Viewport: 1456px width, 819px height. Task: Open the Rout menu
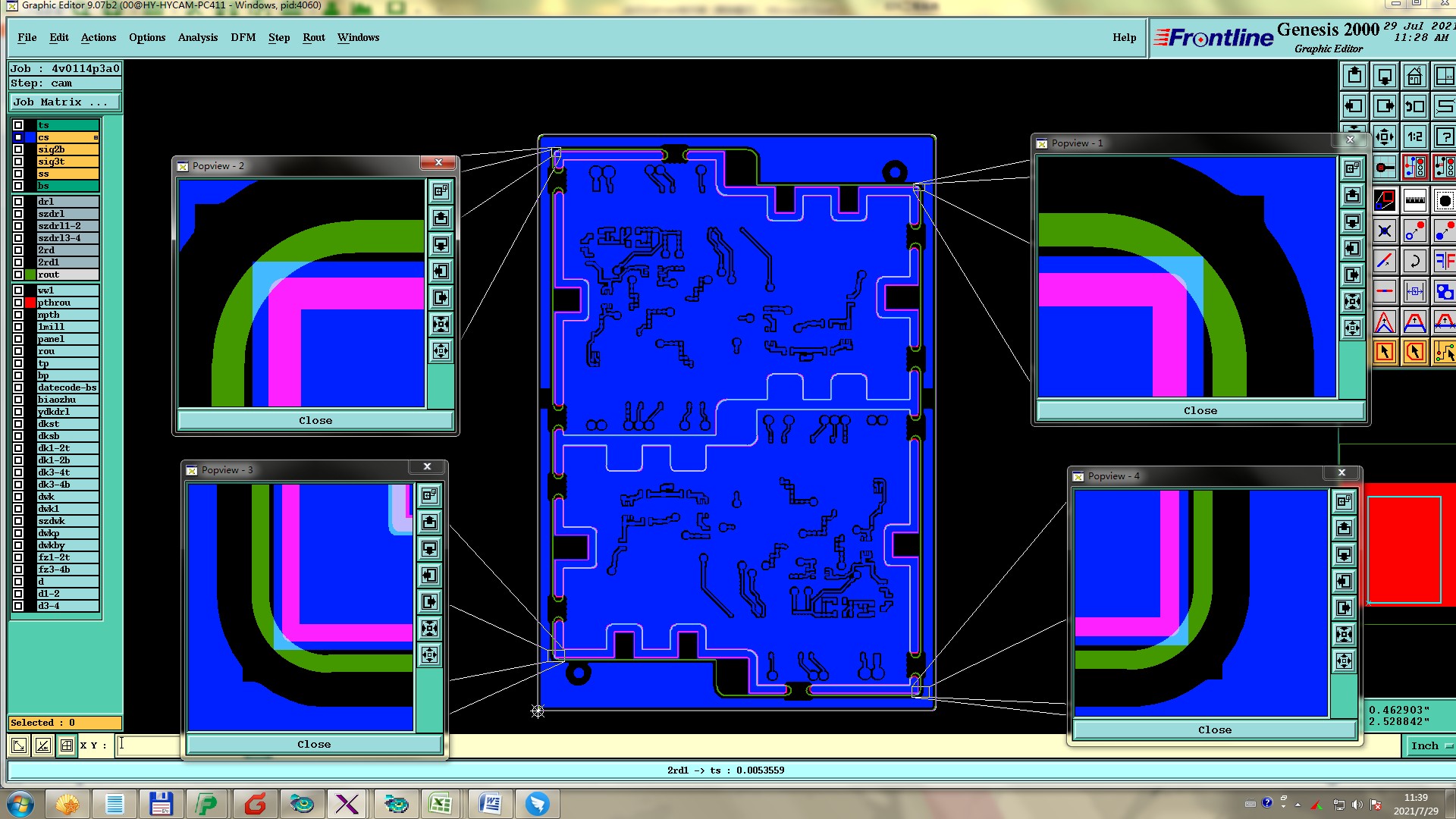click(313, 37)
